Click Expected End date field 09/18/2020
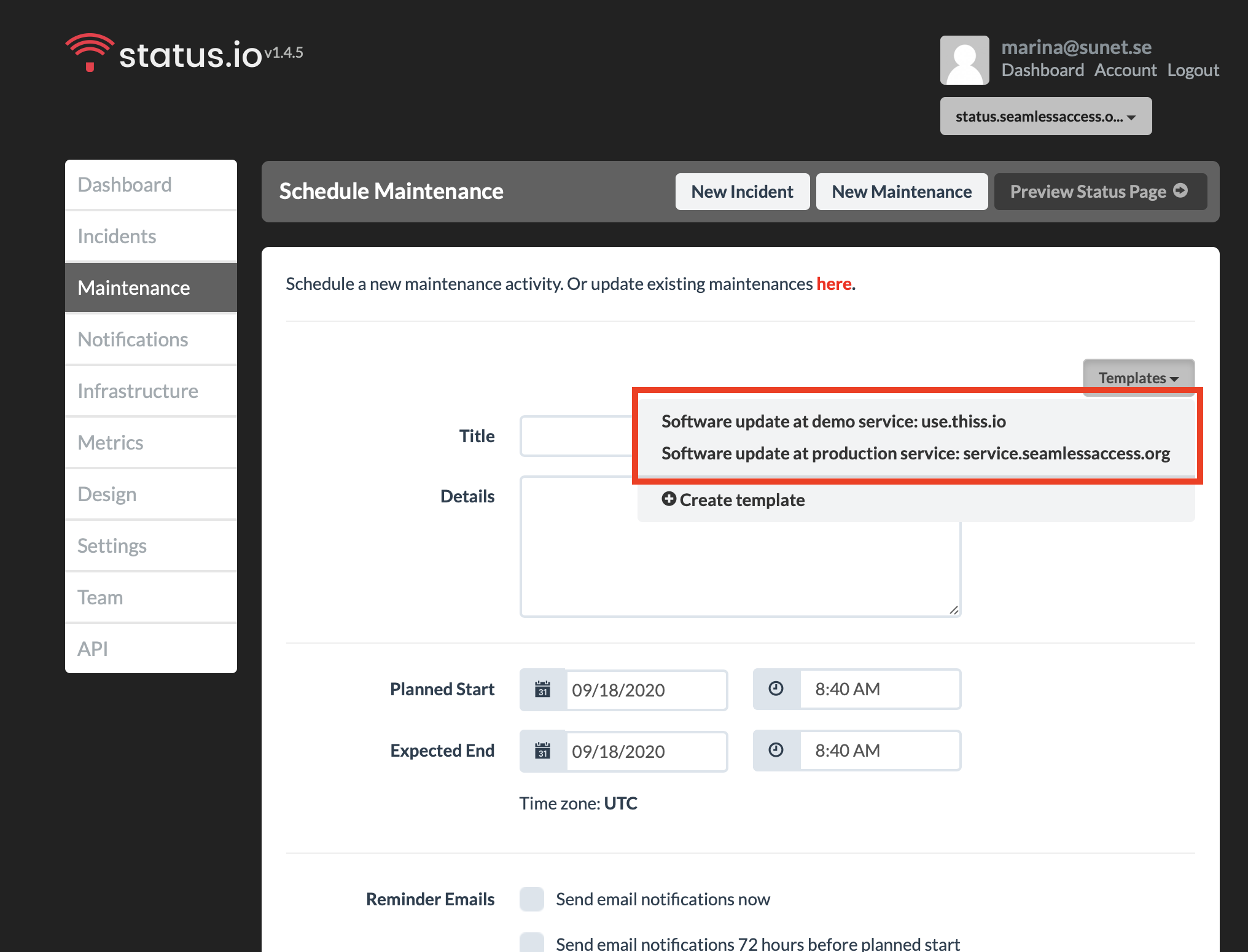Screen dimensions: 1248x952 (647, 751)
